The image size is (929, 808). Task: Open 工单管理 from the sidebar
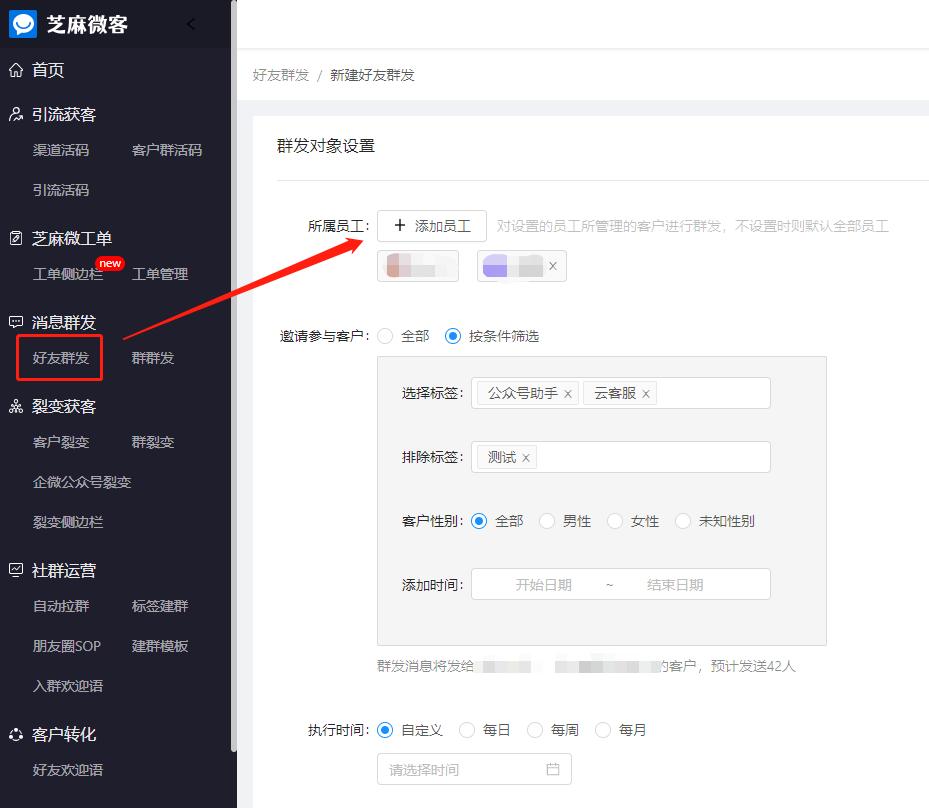tap(159, 274)
